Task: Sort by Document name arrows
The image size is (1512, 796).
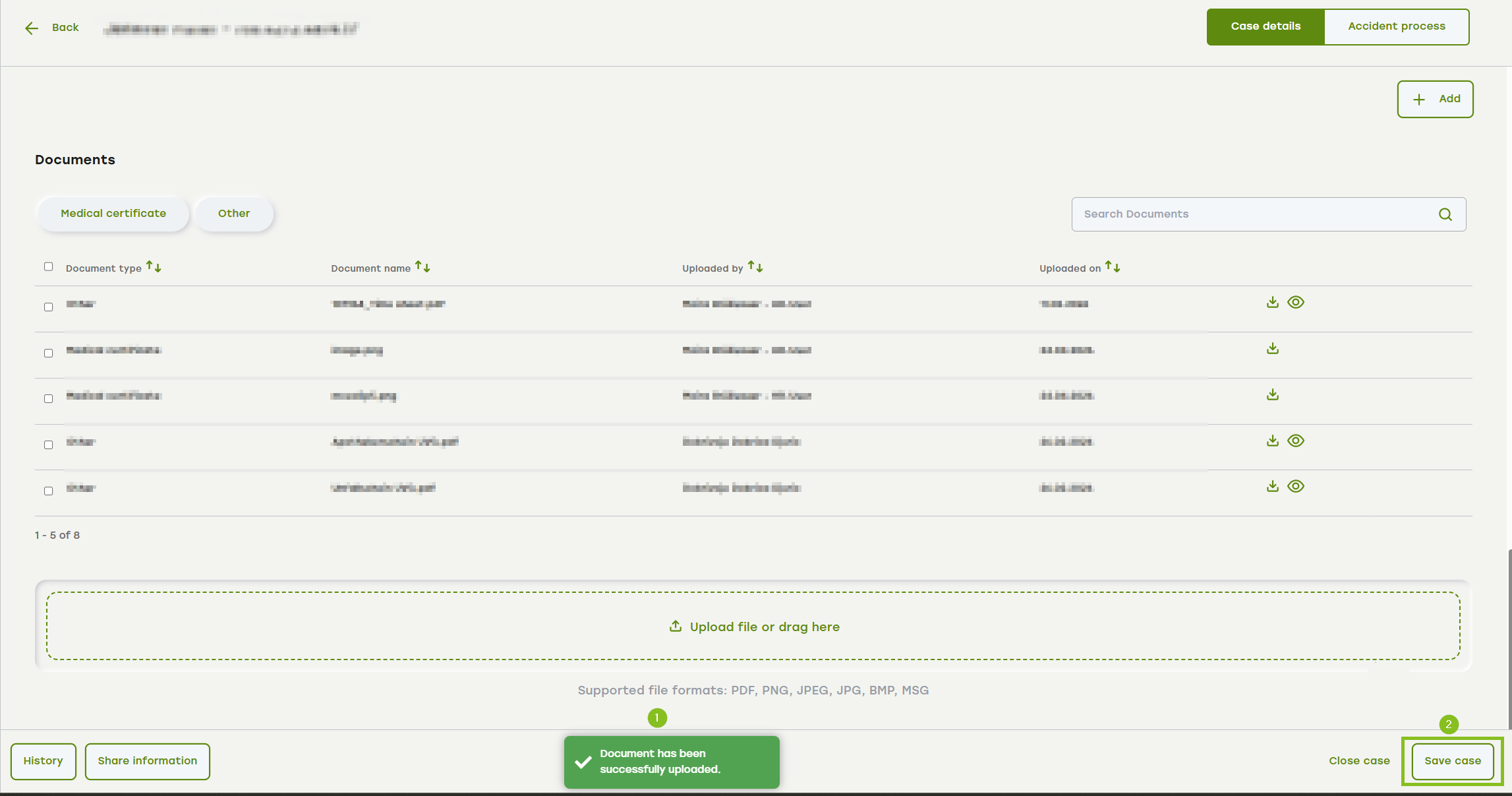Action: tap(422, 266)
